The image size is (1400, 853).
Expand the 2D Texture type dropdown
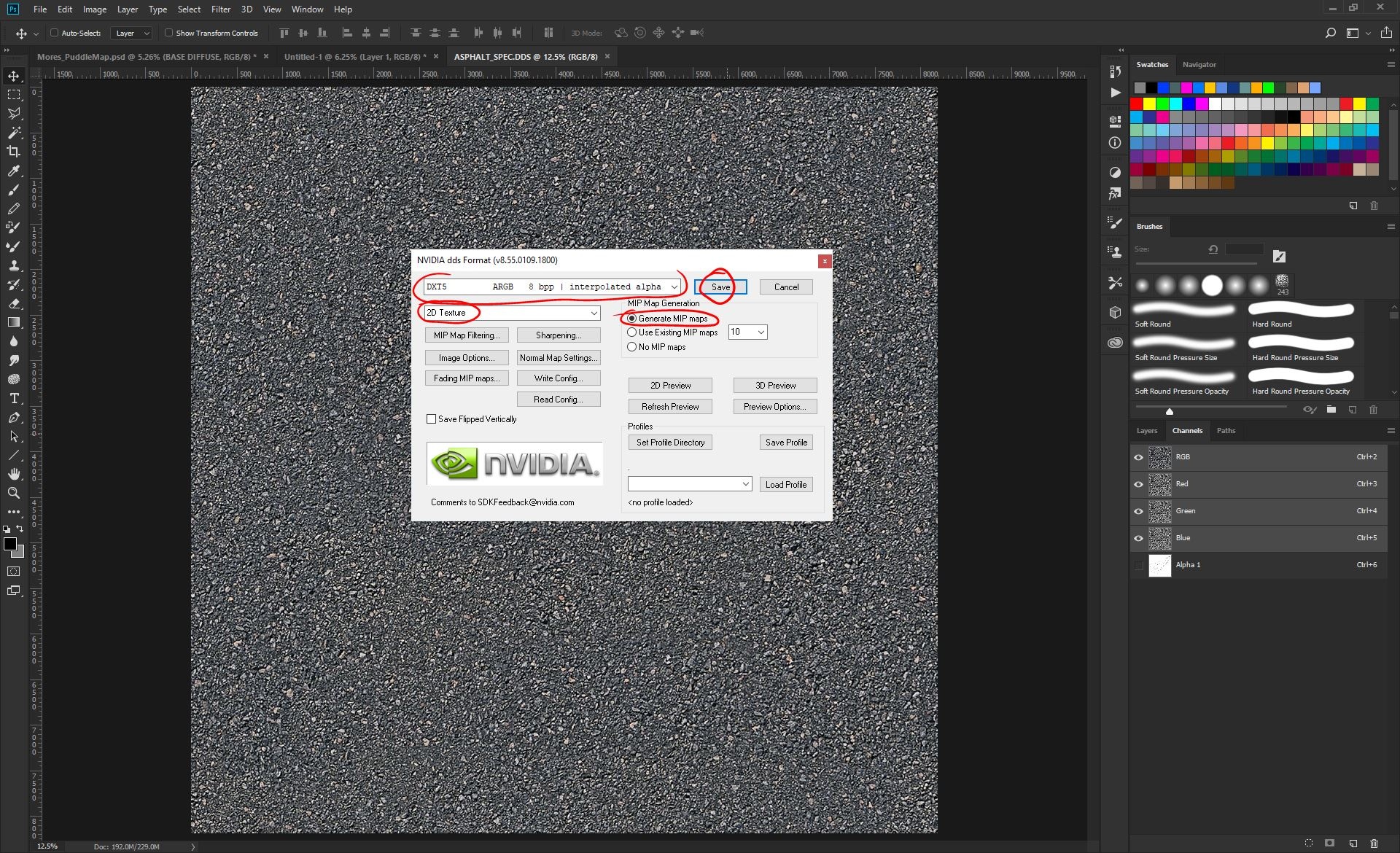(x=512, y=313)
